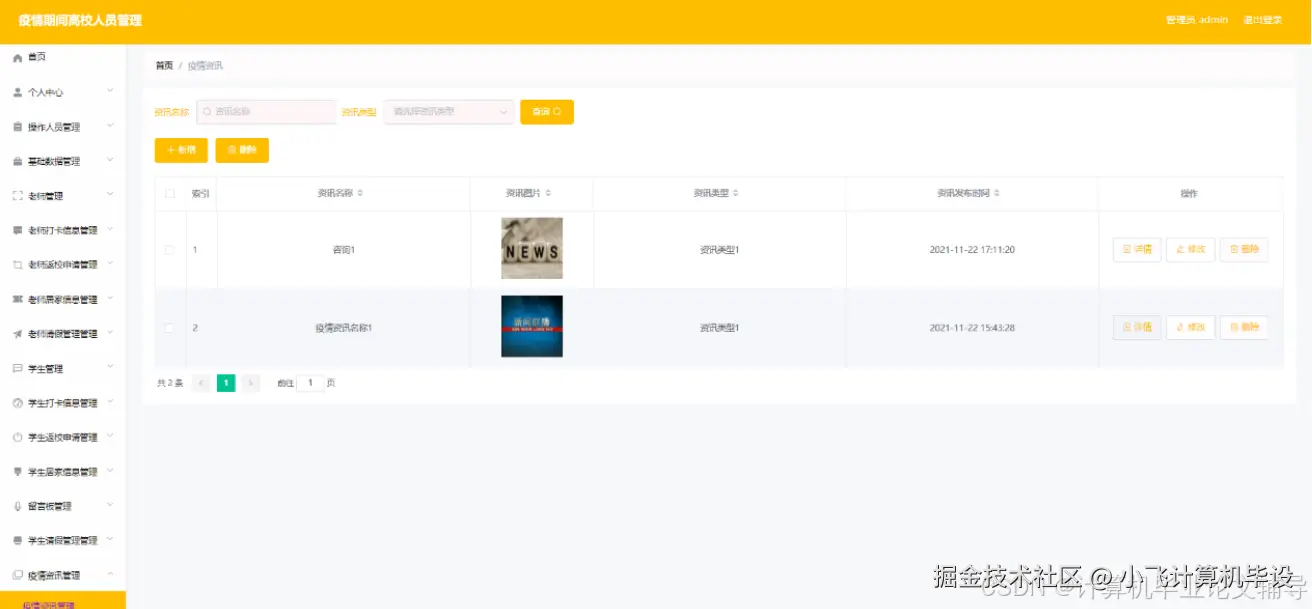Open the 资讯类型 dropdown filter
The height and width of the screenshot is (609, 1312).
tap(449, 112)
